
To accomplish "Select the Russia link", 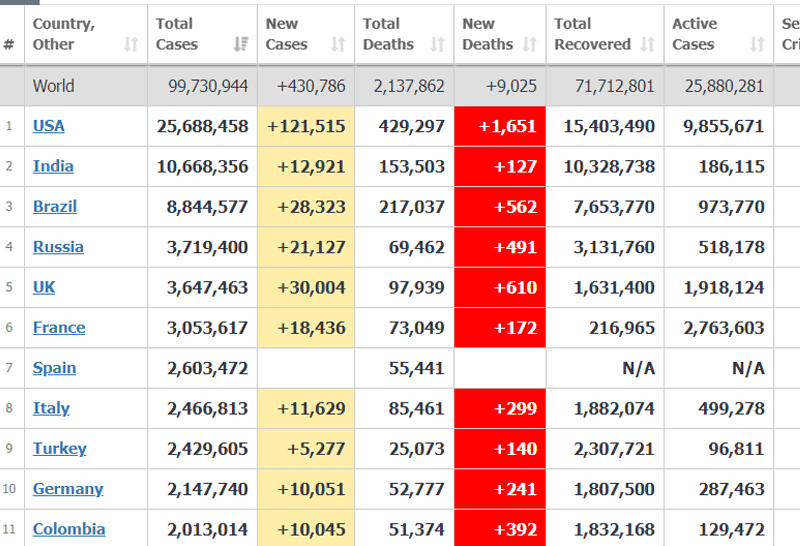I will (58, 247).
